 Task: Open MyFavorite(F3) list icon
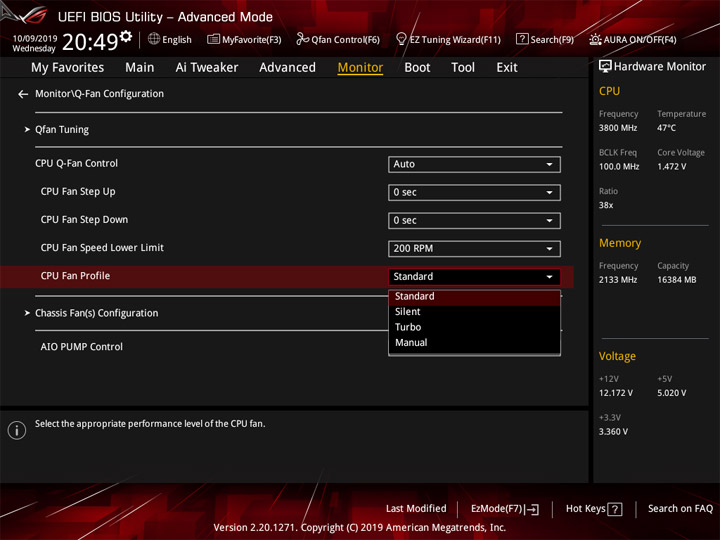[213, 39]
